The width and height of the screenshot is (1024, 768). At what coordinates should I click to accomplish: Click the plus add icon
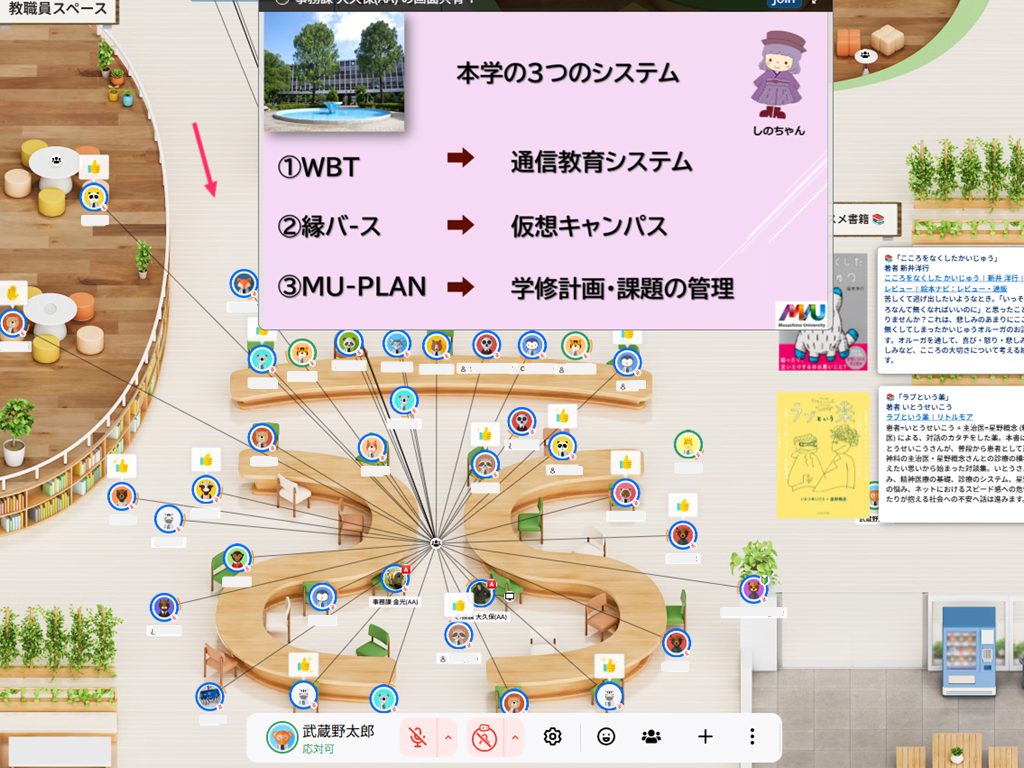[x=705, y=737]
